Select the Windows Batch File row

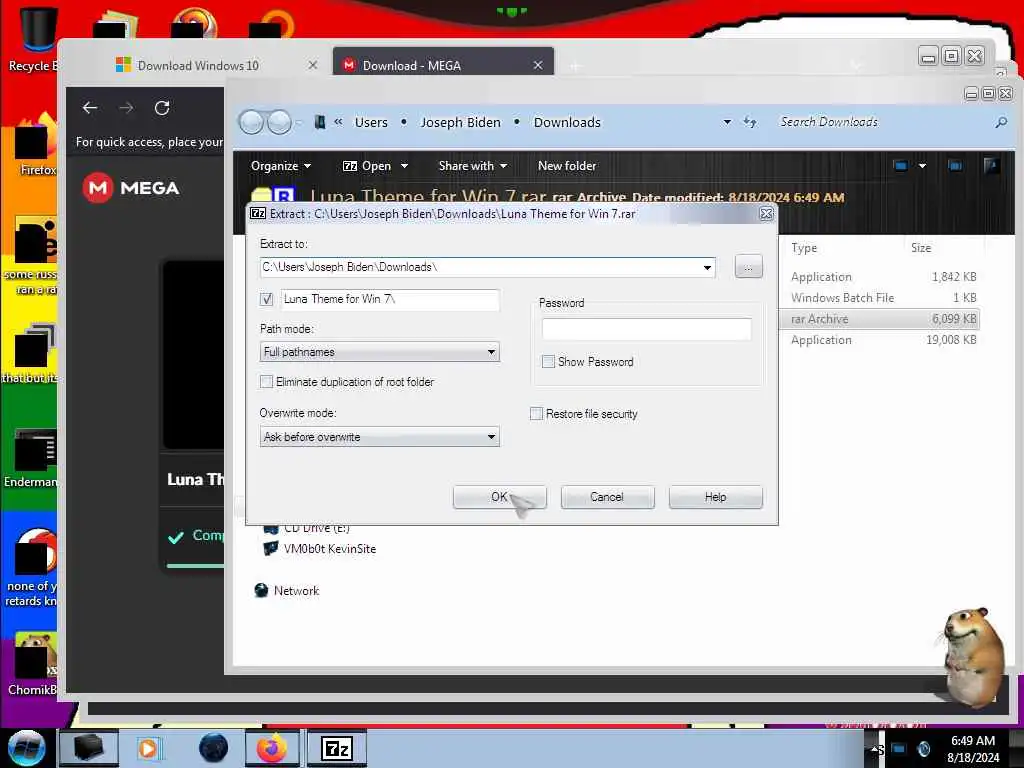click(880, 298)
